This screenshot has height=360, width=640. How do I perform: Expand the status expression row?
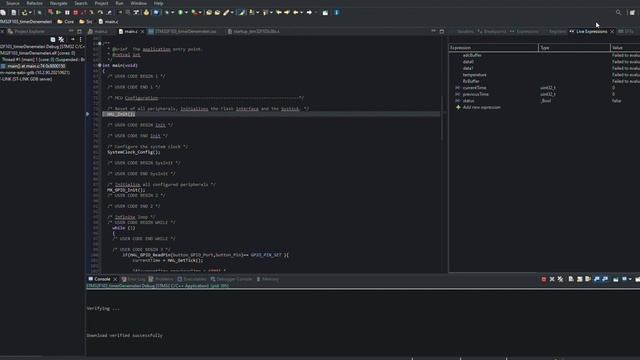pos(458,101)
